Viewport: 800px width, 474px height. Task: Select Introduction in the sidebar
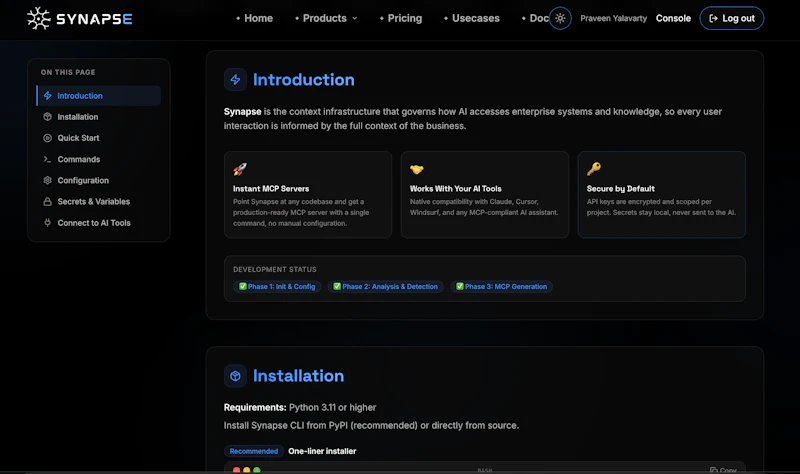[98, 95]
